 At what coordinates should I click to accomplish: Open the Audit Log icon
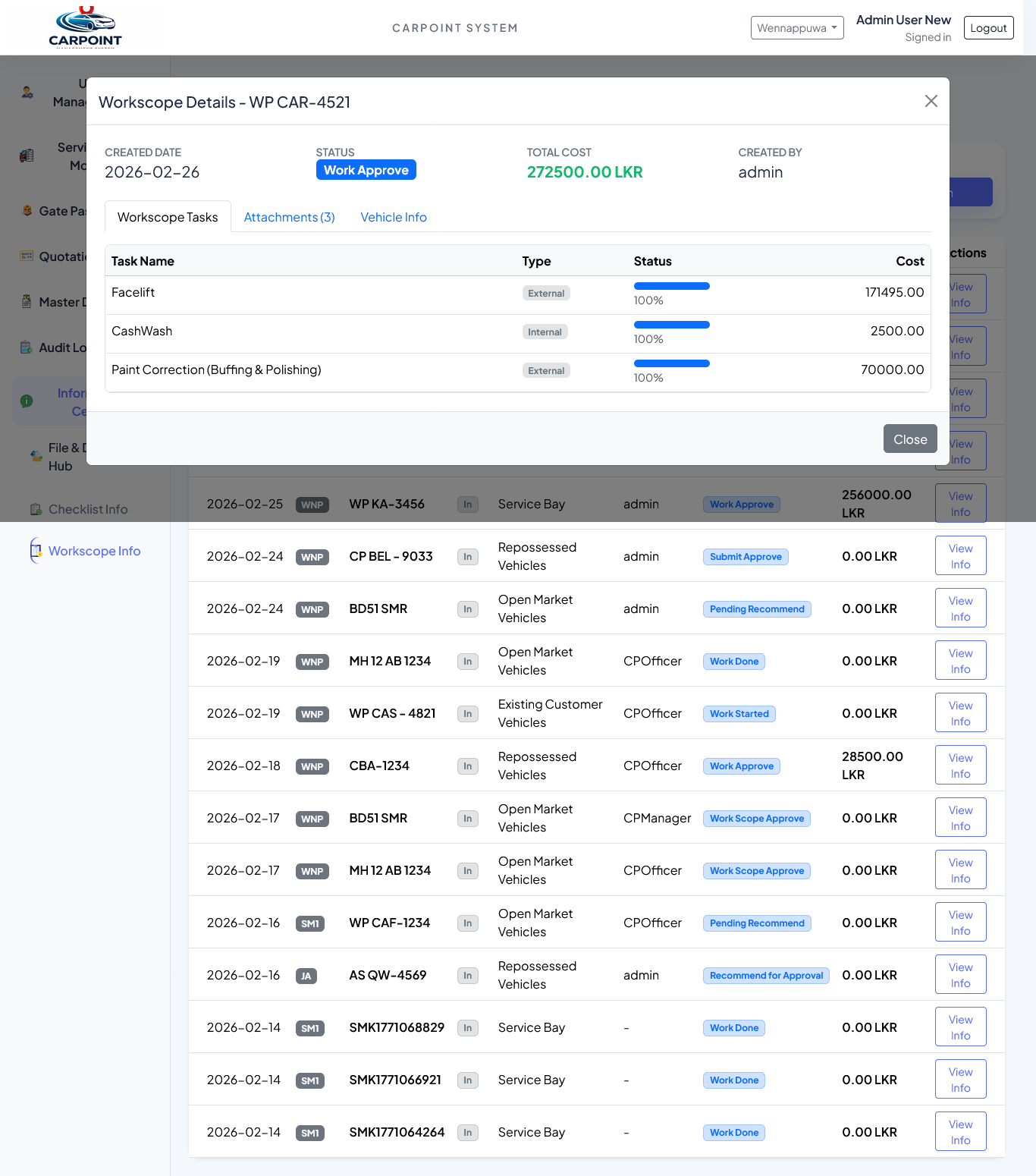pos(25,347)
